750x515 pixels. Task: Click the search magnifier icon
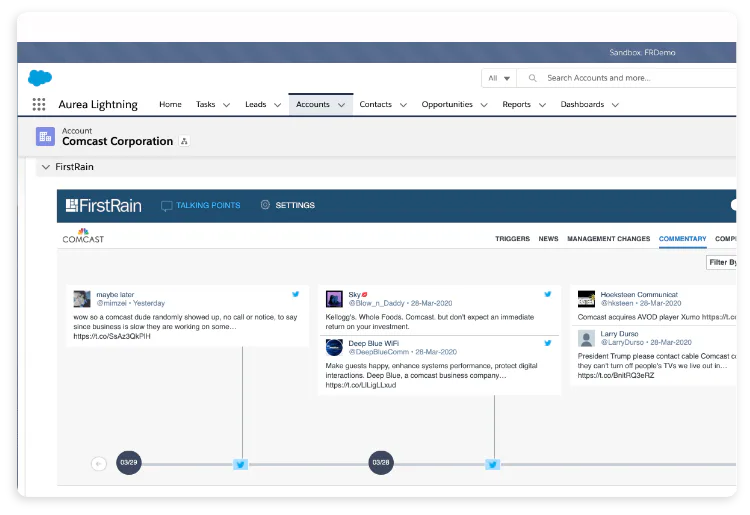(532, 78)
